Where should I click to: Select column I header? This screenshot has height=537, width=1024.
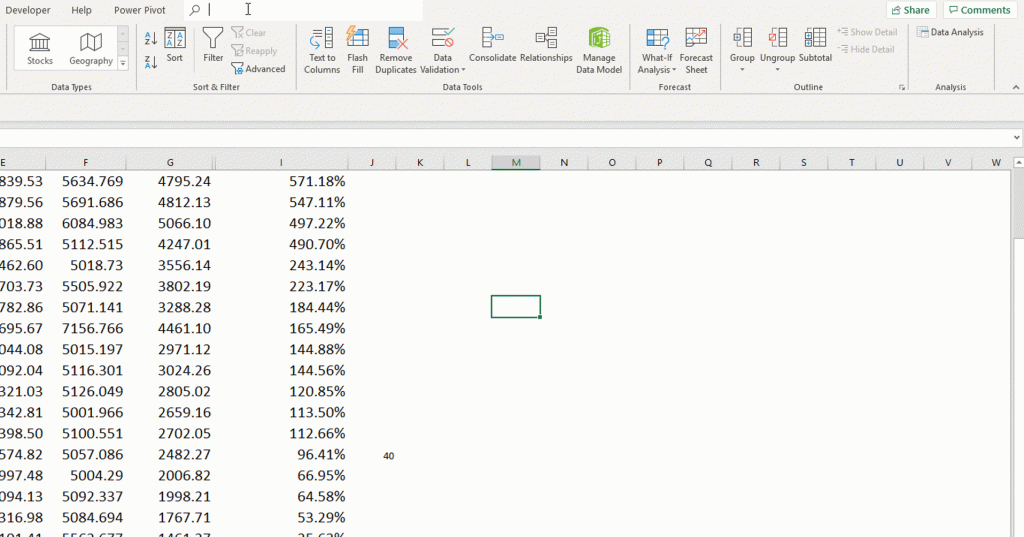click(x=281, y=163)
